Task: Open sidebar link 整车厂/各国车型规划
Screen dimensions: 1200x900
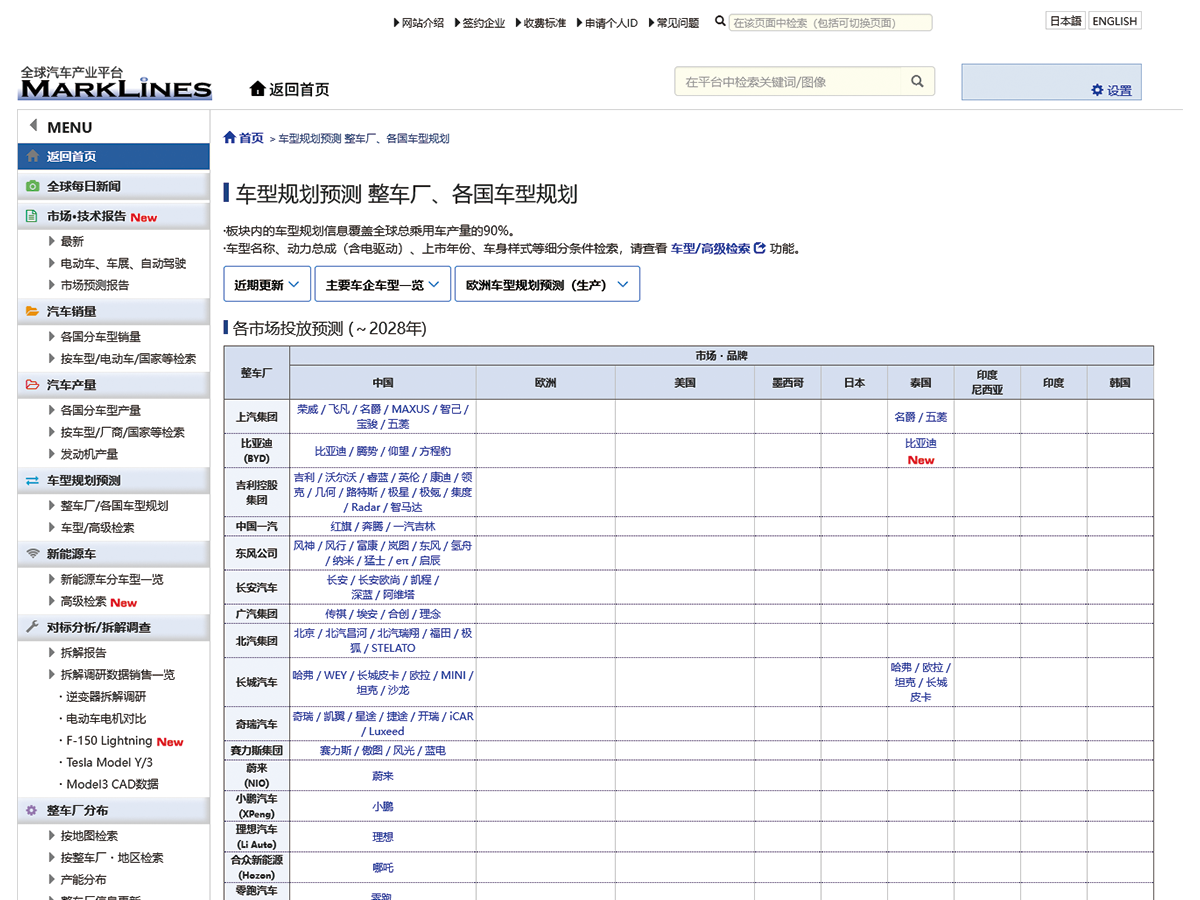Action: coord(114,505)
